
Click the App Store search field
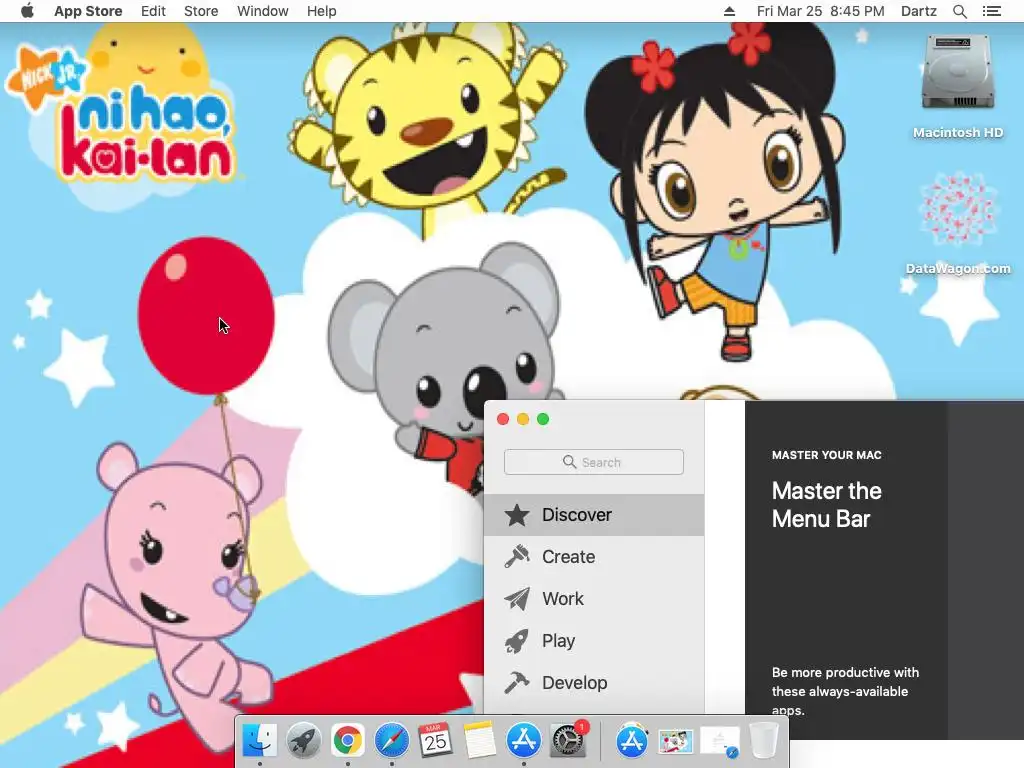pyautogui.click(x=594, y=462)
